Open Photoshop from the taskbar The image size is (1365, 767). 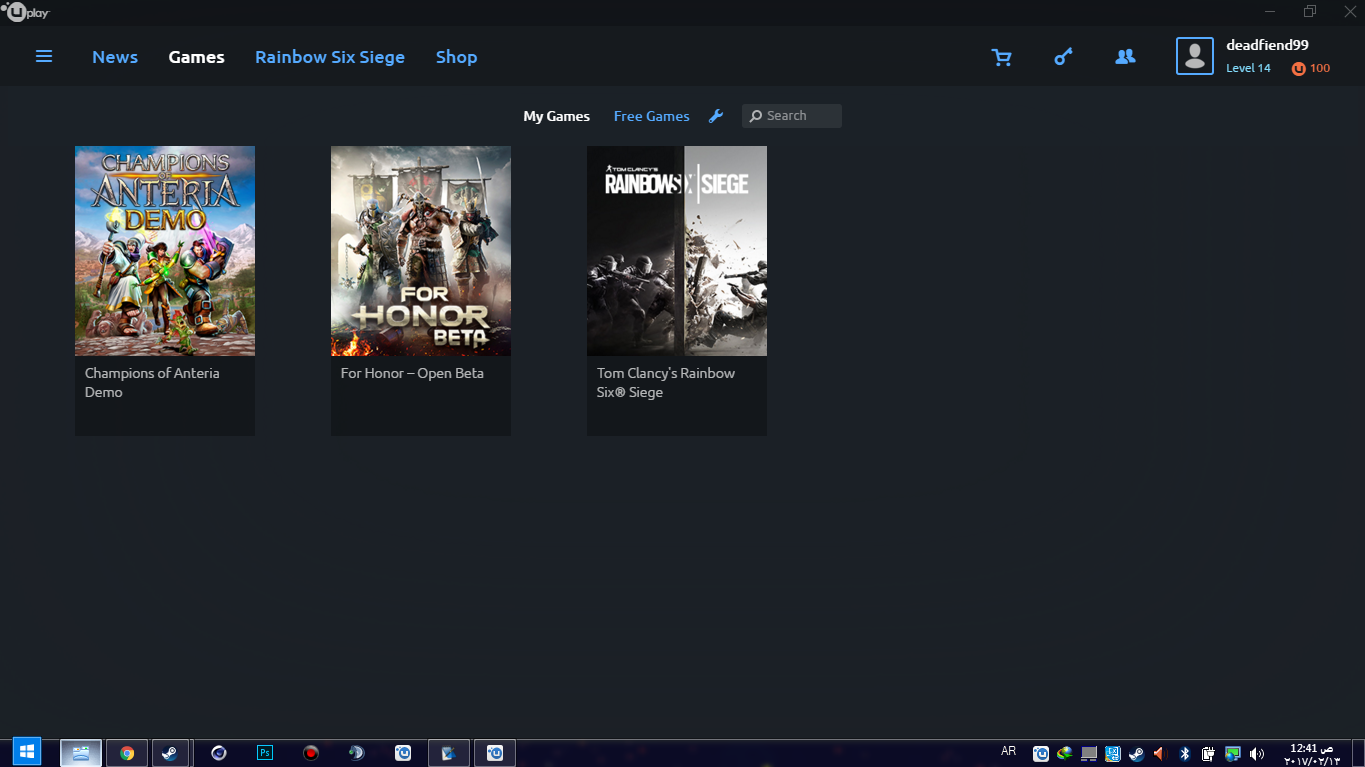(265, 753)
